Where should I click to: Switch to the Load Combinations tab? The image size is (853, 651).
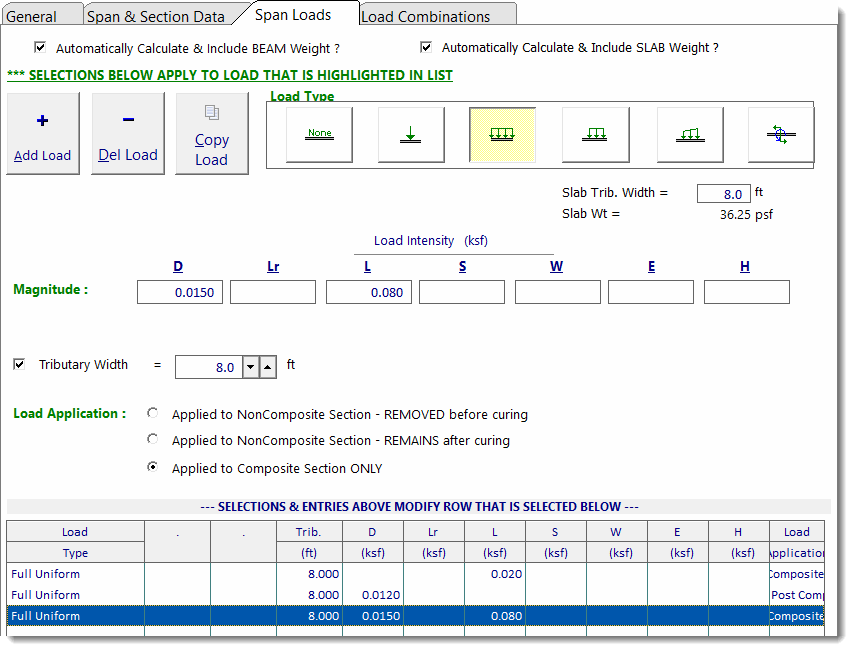(437, 15)
